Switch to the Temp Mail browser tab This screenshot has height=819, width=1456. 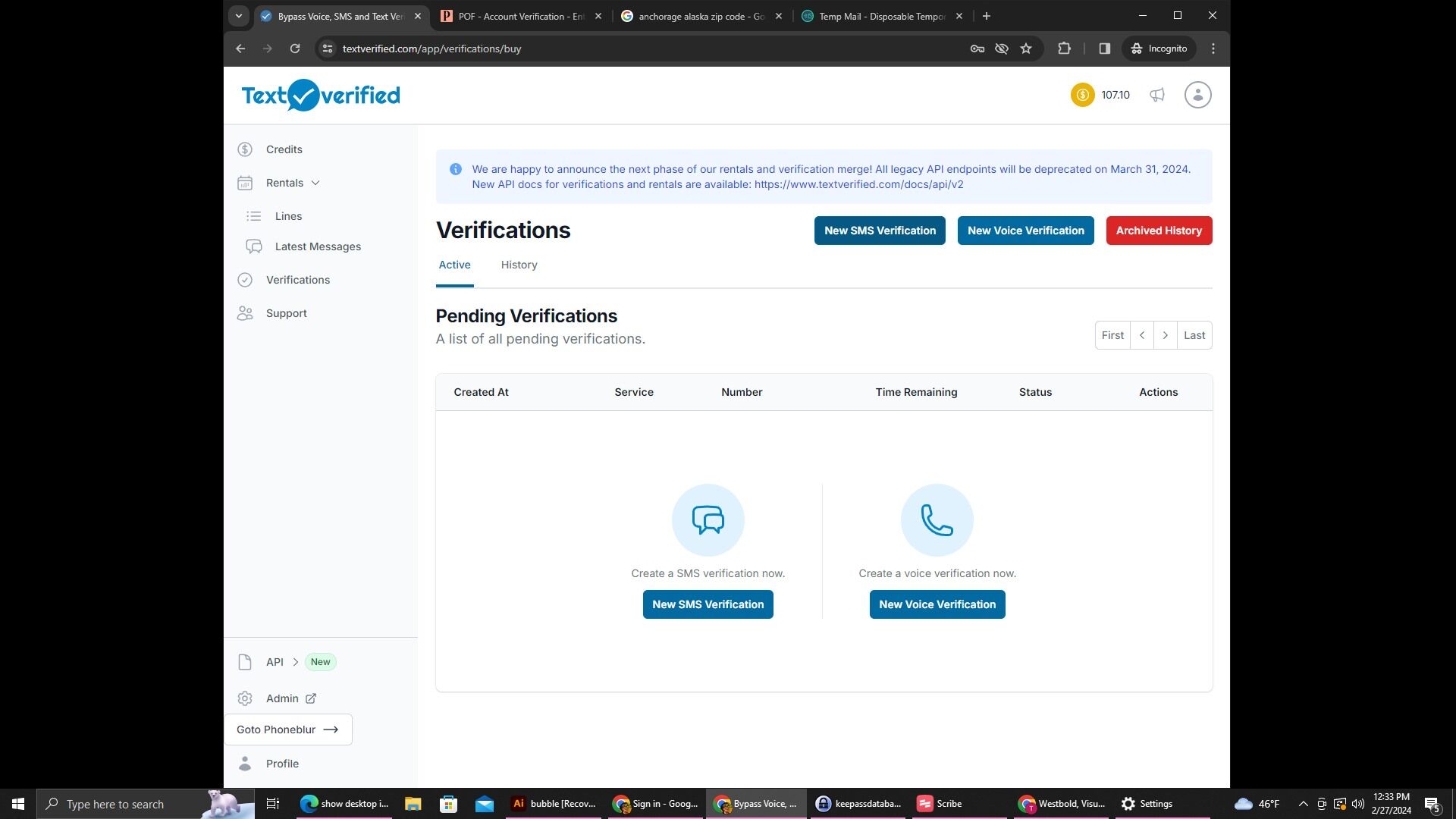[x=881, y=16]
